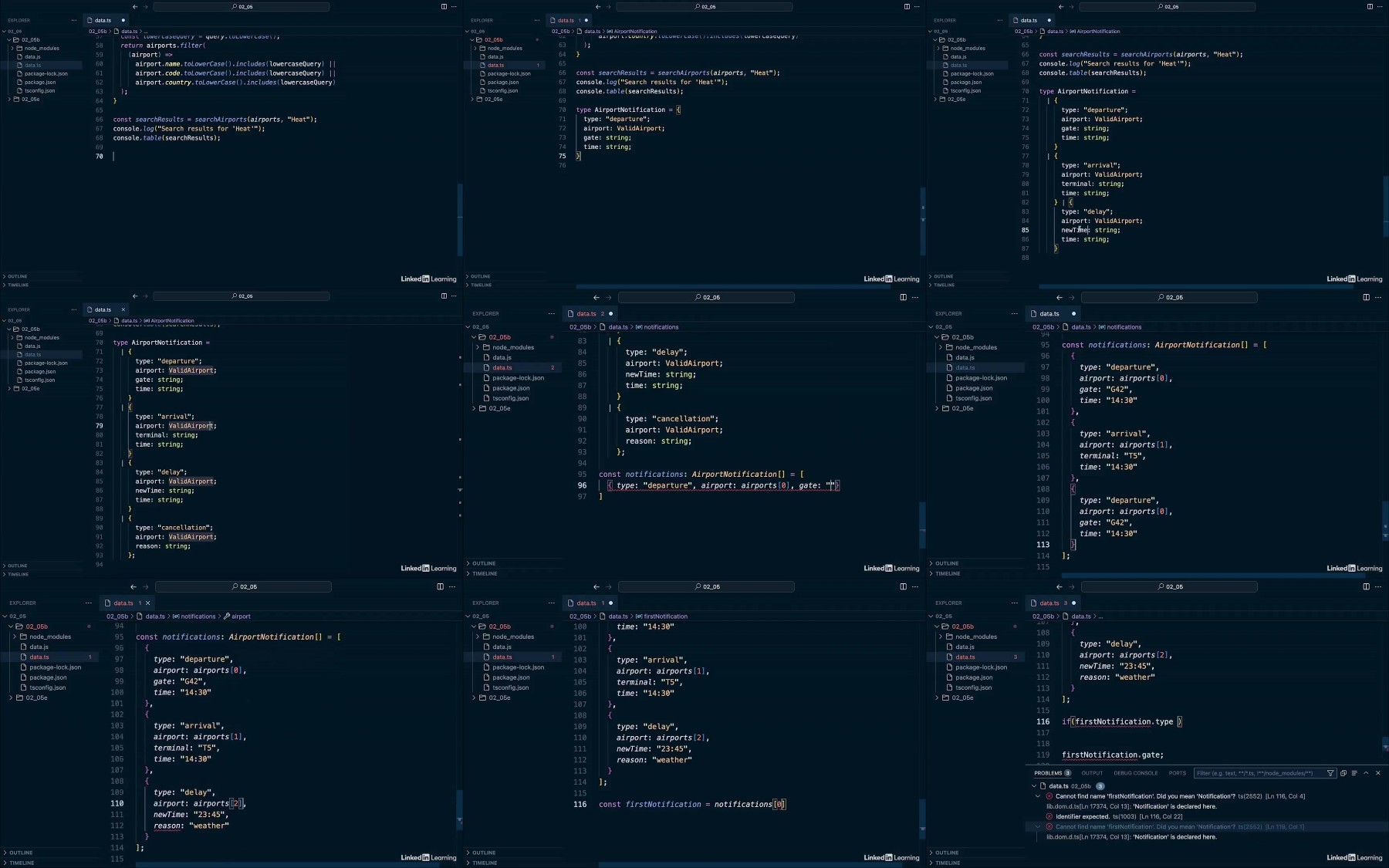Screen dimensions: 1389x868
Task: Click split editor icon in frame with active line 110
Action: (x=440, y=586)
